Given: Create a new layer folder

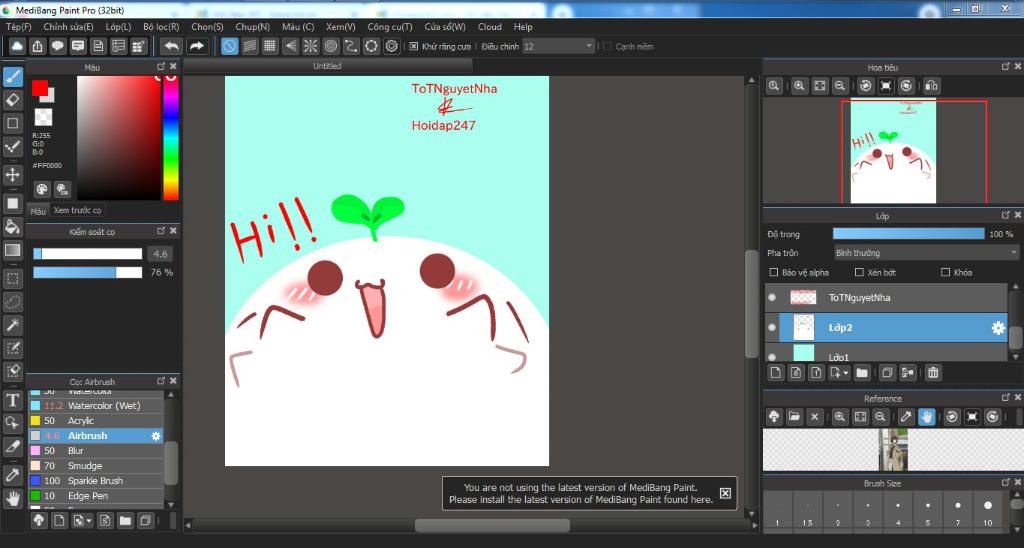Looking at the screenshot, I should coord(862,373).
